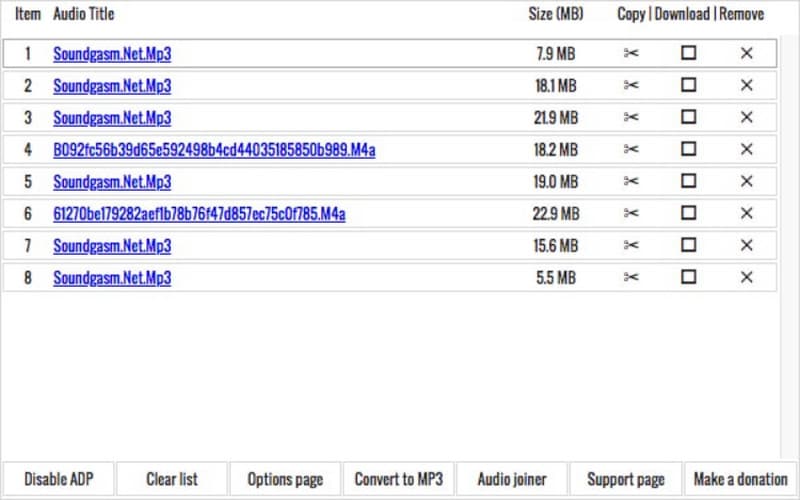Remove the 18.1 MB item

(x=746, y=85)
